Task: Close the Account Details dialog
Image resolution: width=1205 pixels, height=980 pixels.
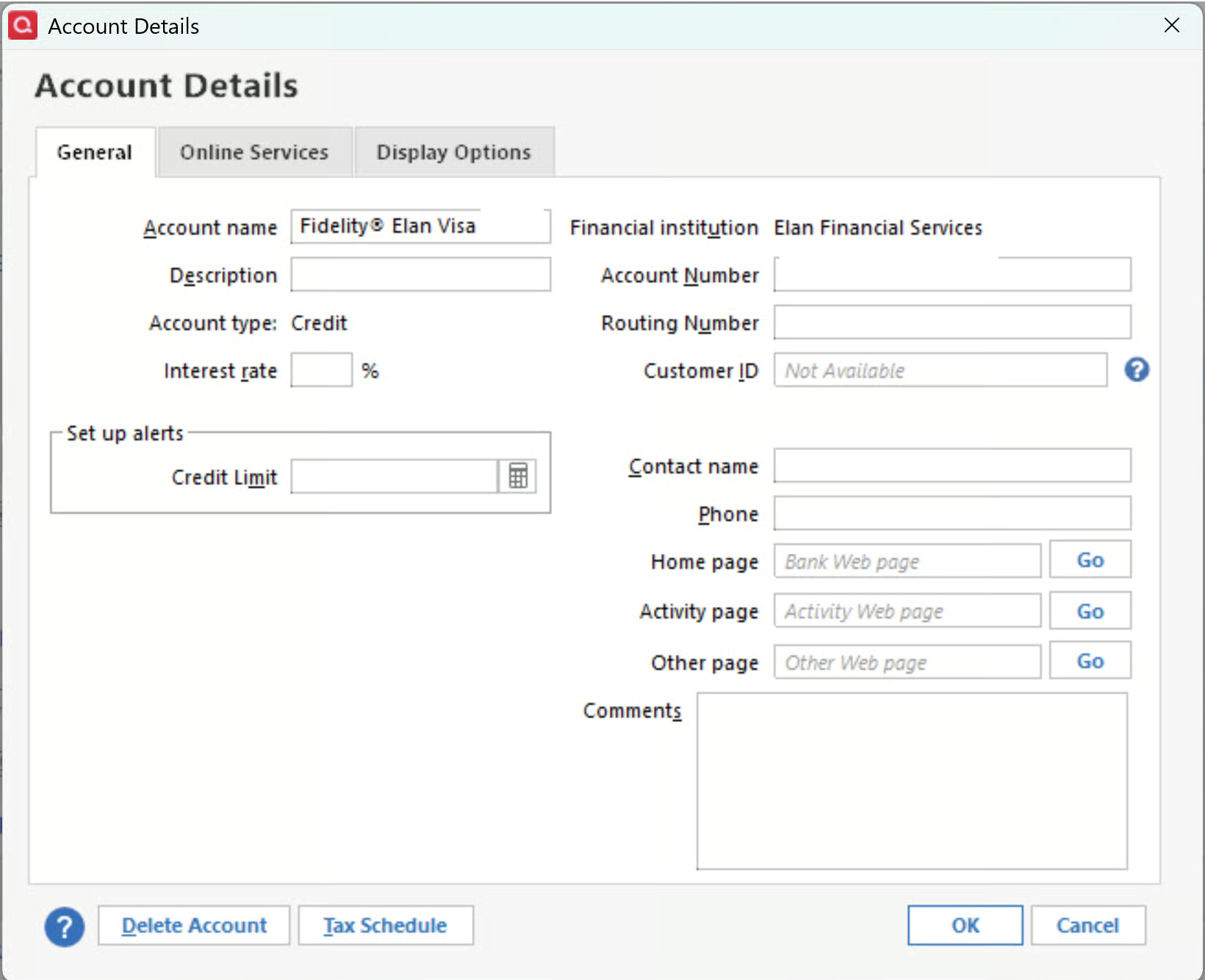Action: (1172, 25)
